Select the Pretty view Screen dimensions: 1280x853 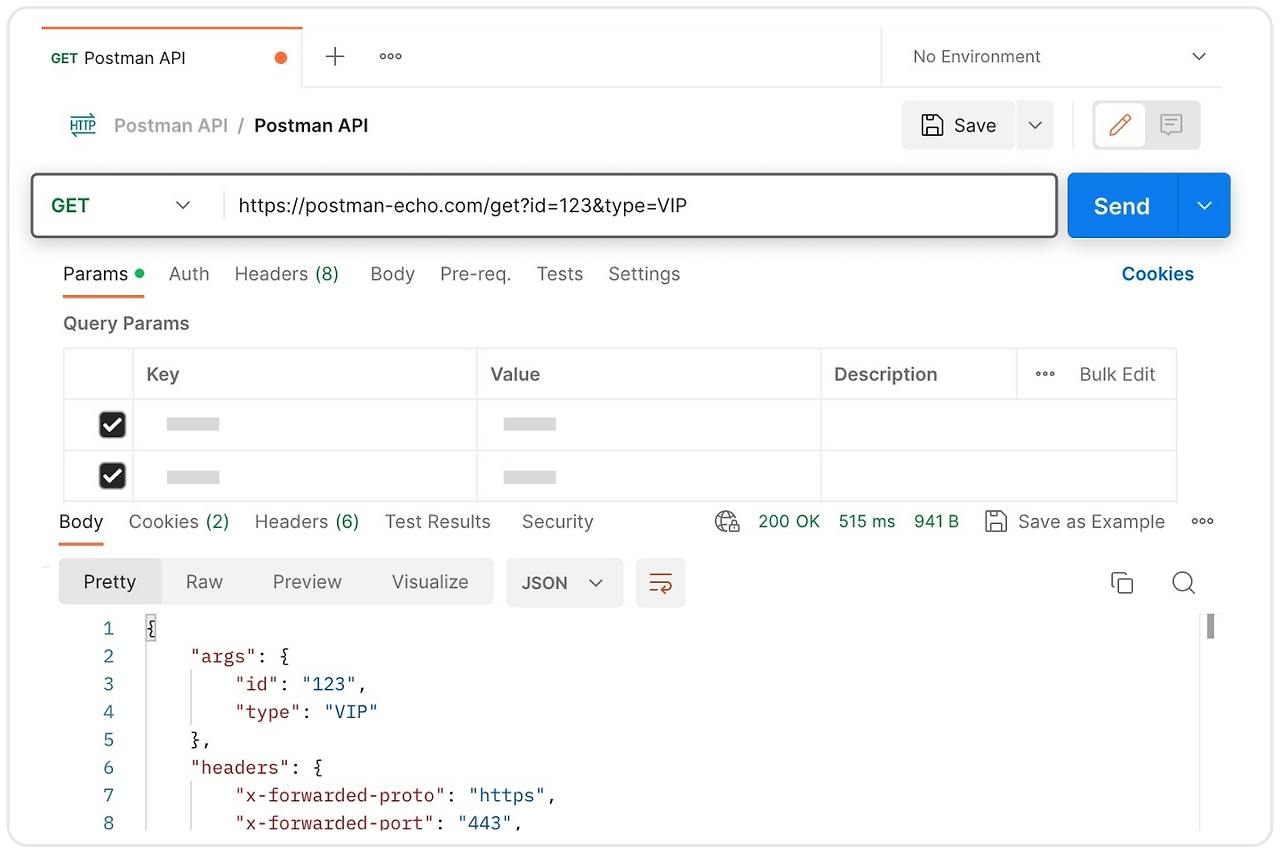tap(110, 582)
